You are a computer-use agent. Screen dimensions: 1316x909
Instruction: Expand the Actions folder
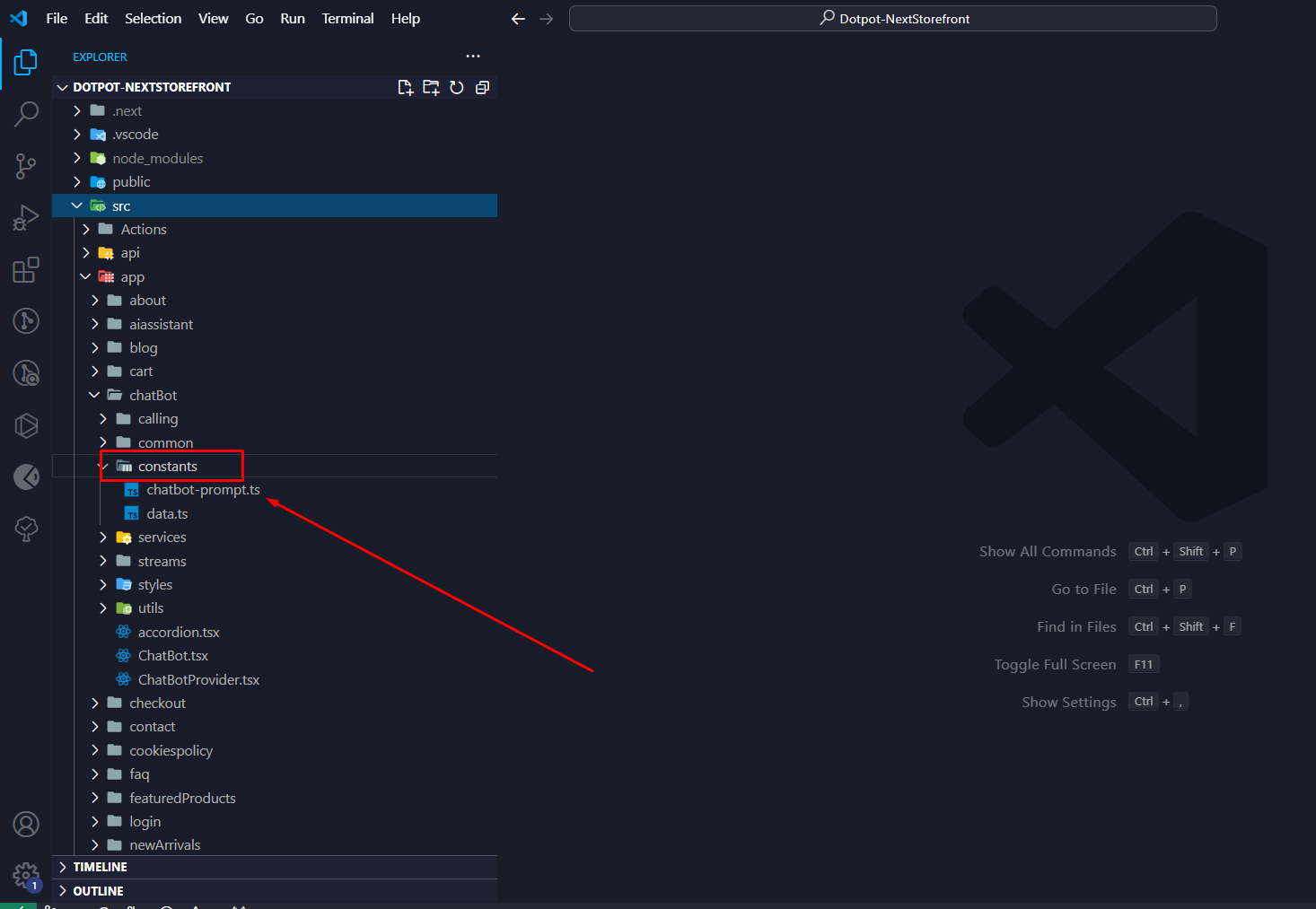point(275,230)
